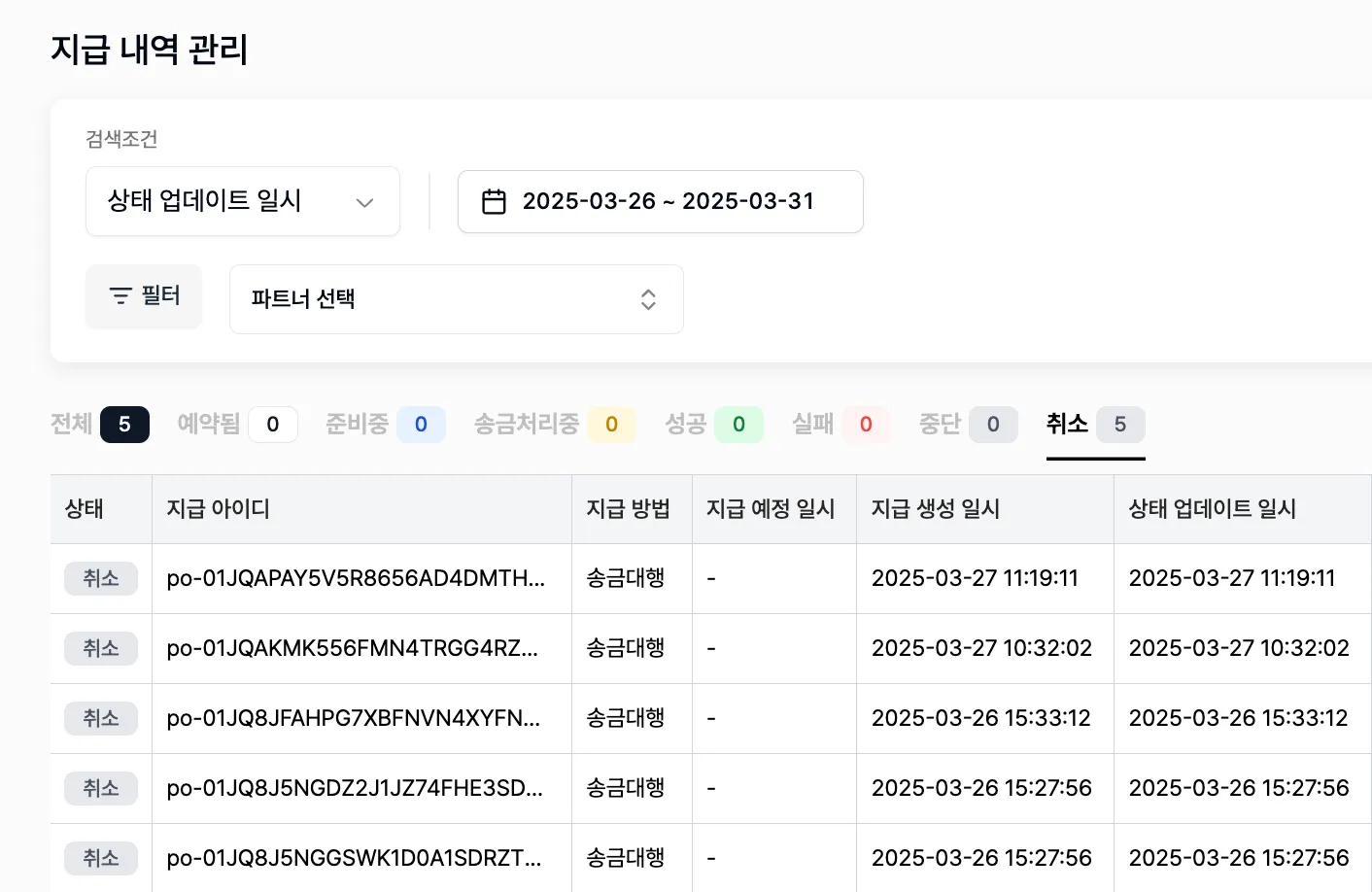Select the 예약됨 tab
1372x892 pixels.
pyautogui.click(x=236, y=424)
